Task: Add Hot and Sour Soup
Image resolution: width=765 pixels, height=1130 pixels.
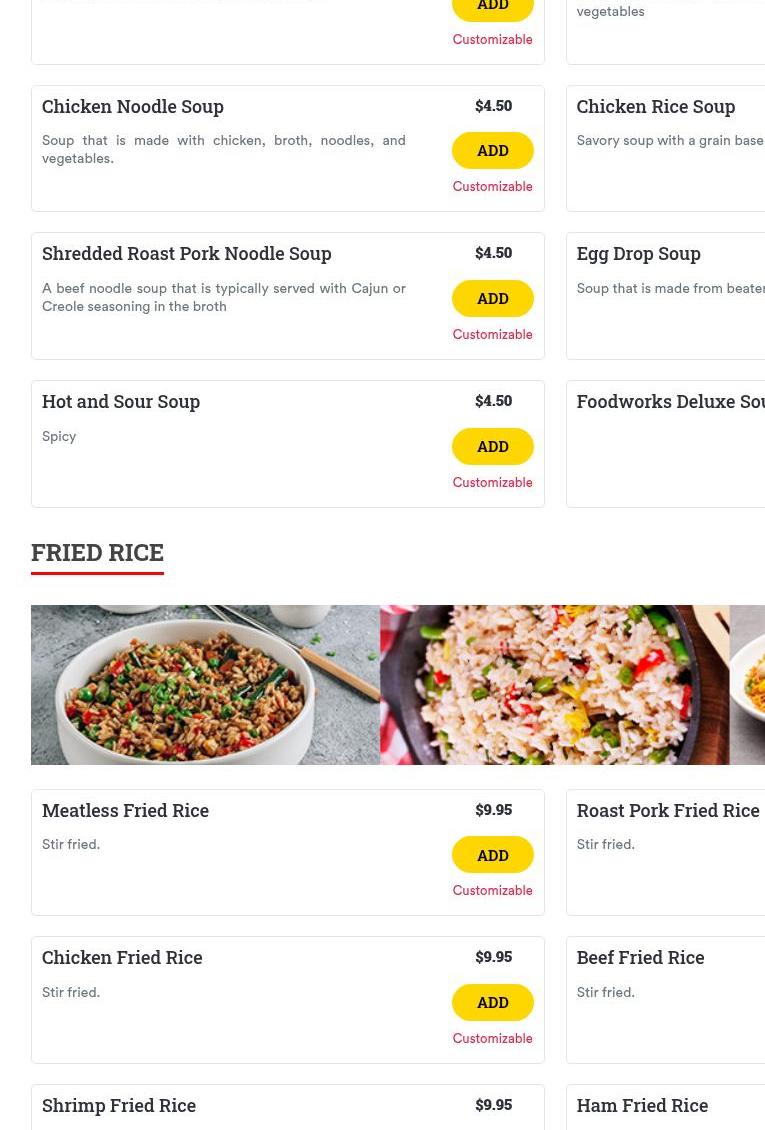Action: (x=492, y=446)
